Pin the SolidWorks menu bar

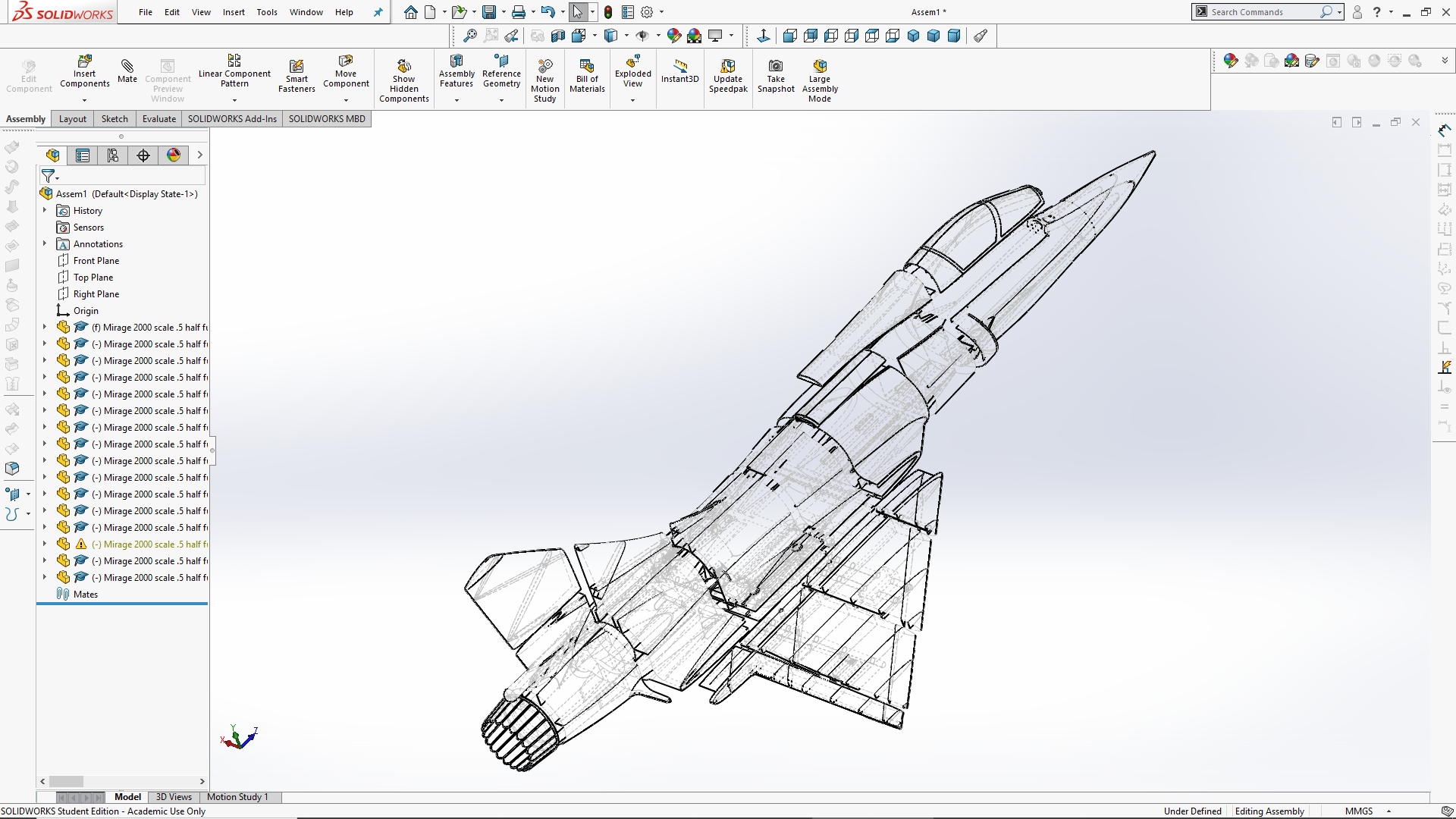click(x=378, y=12)
